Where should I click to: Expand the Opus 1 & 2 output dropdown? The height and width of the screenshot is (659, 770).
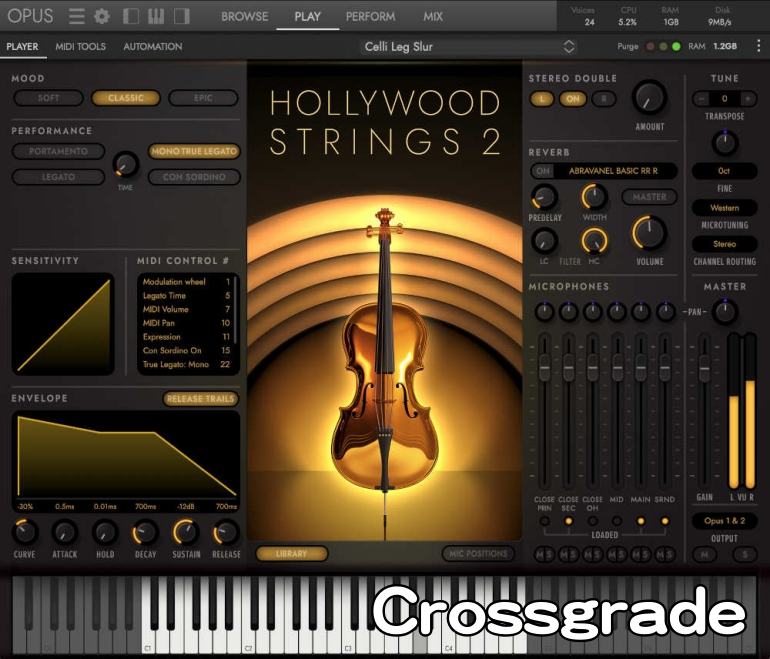click(x=724, y=521)
